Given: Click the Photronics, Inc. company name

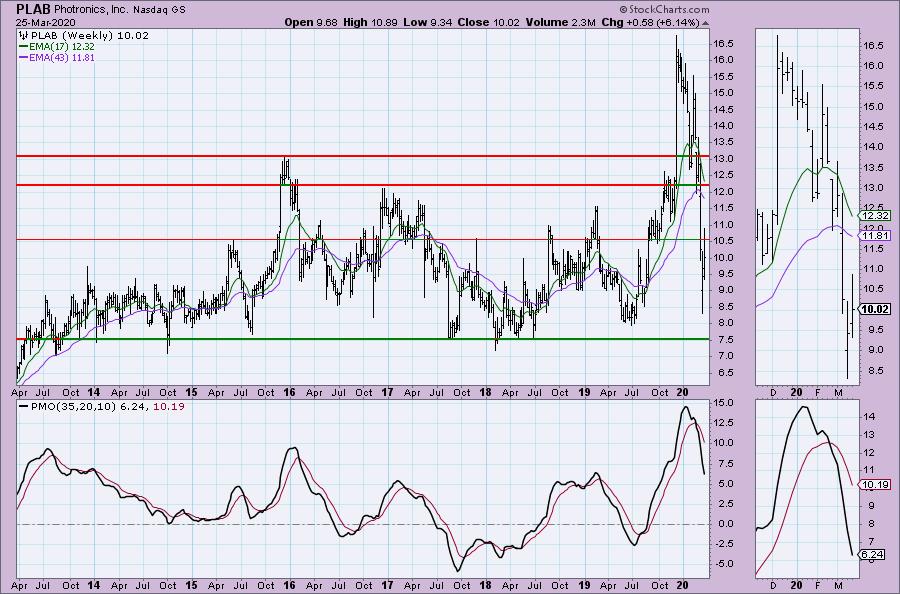Looking at the screenshot, I should (x=92, y=10).
